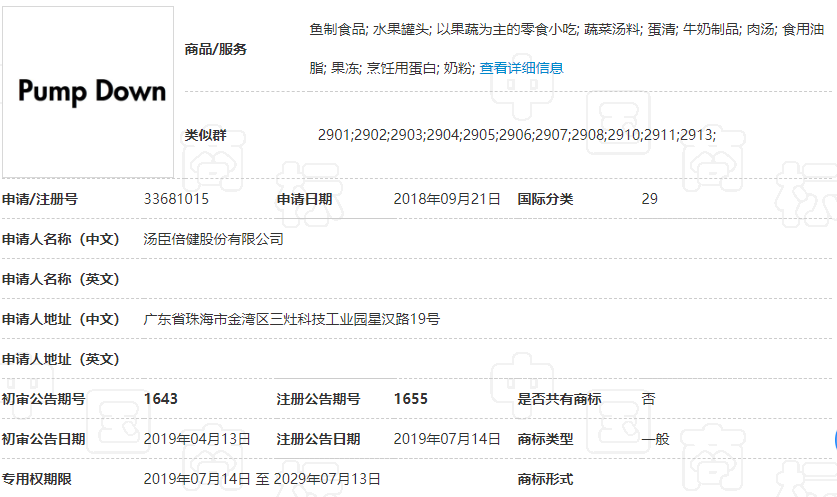This screenshot has width=837, height=497.
Task: Select the registration announcement date 2019年07月14日
Action: pos(447,439)
